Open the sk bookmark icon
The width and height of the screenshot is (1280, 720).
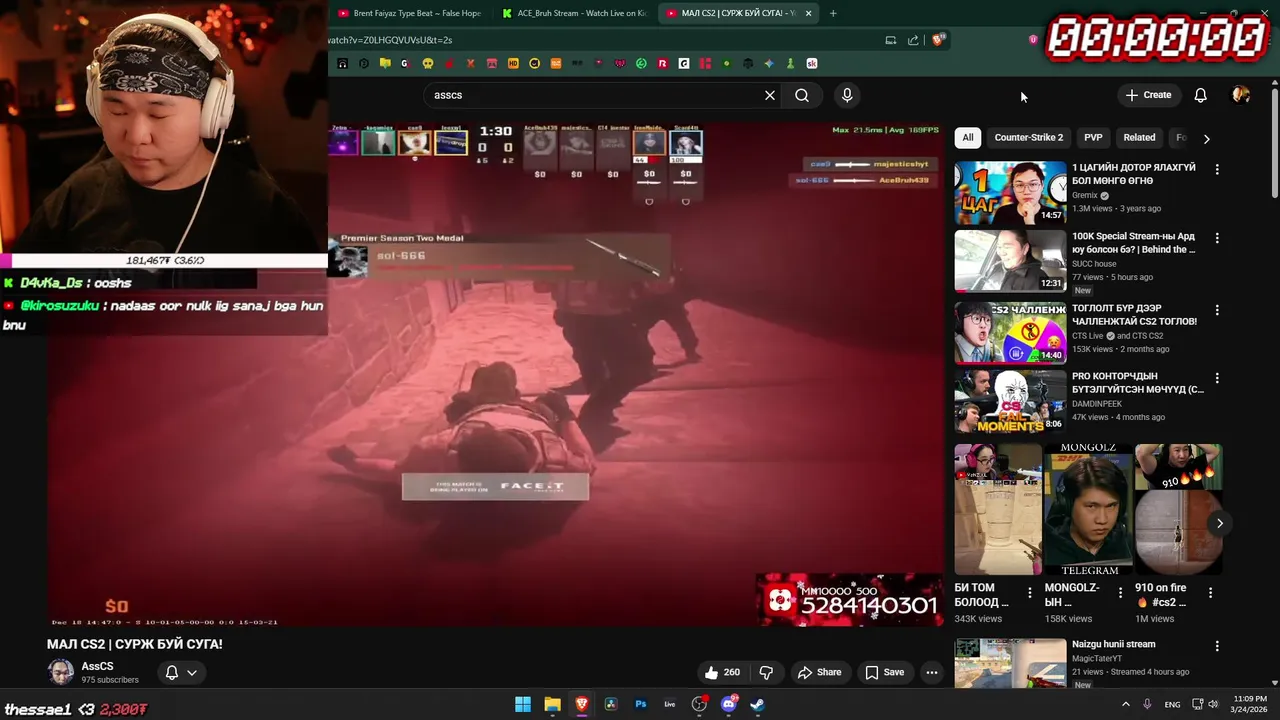tap(811, 63)
